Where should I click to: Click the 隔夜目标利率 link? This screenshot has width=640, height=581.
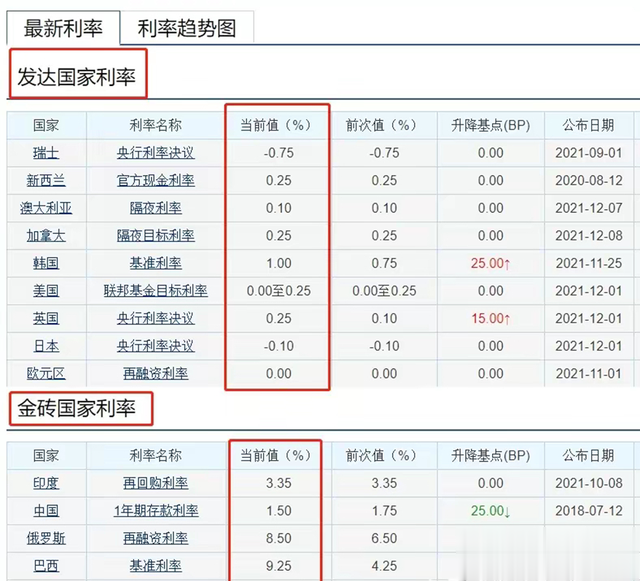coord(156,236)
